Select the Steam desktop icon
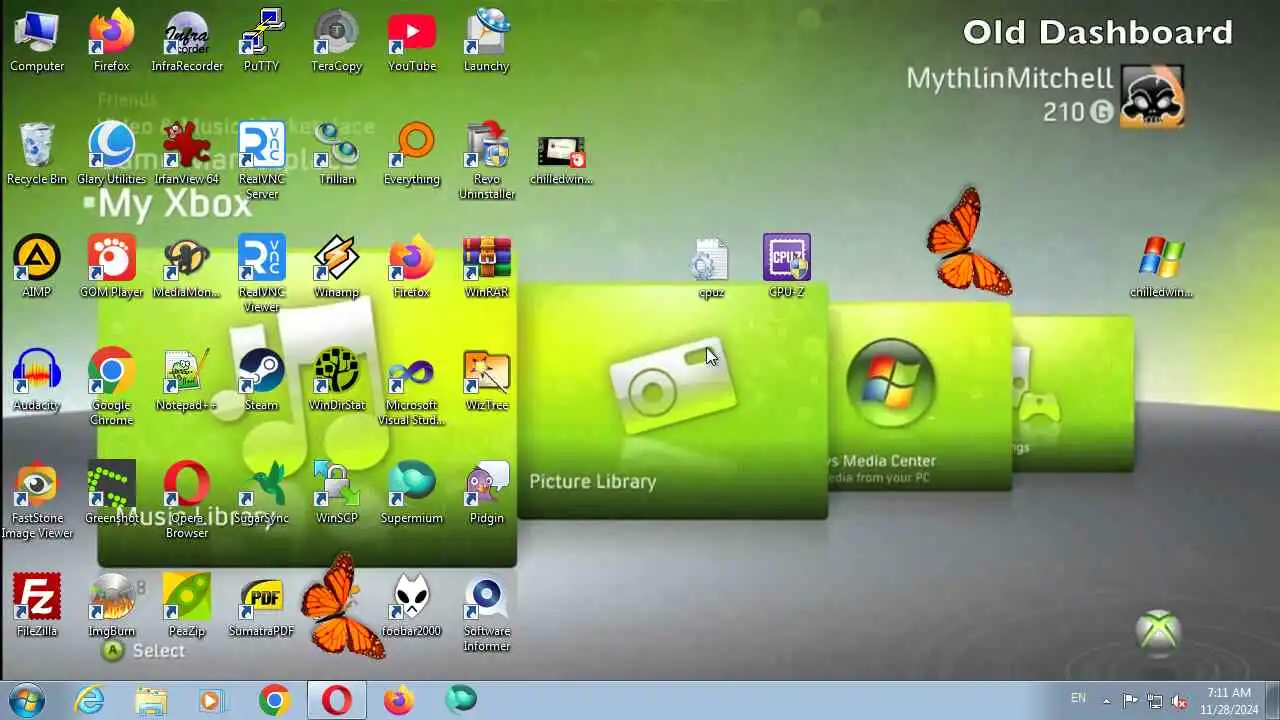The height and width of the screenshot is (720, 1280). 262,381
